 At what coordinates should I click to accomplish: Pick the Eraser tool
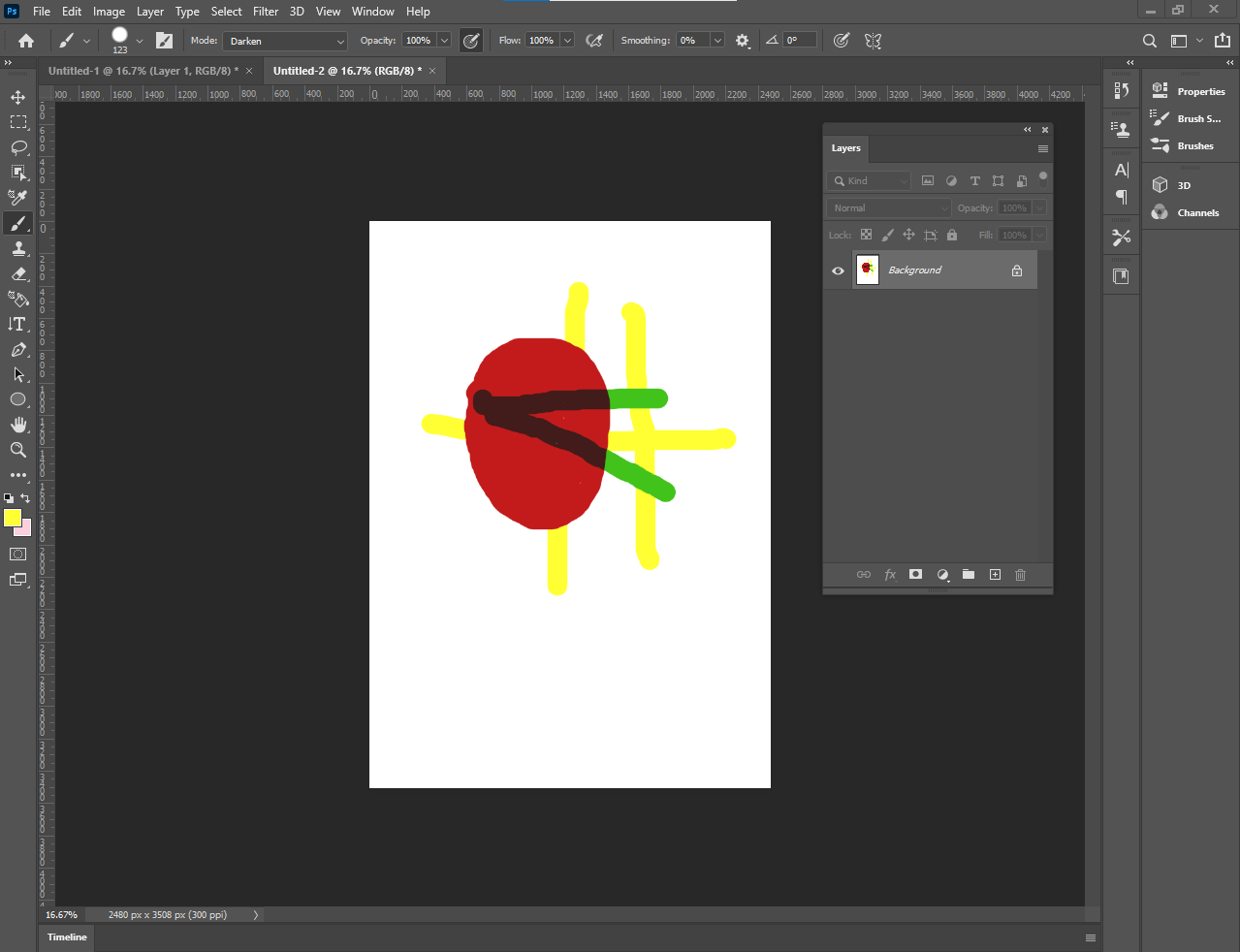pos(18,273)
